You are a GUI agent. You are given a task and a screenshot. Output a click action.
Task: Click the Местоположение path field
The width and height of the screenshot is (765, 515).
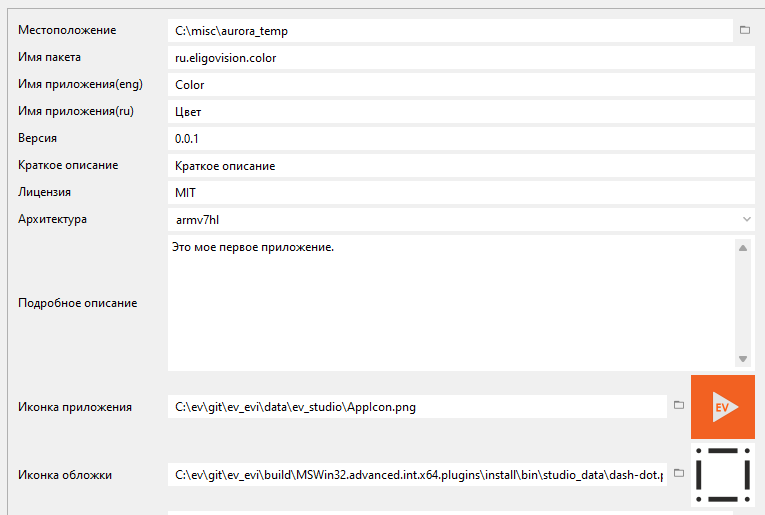click(450, 31)
